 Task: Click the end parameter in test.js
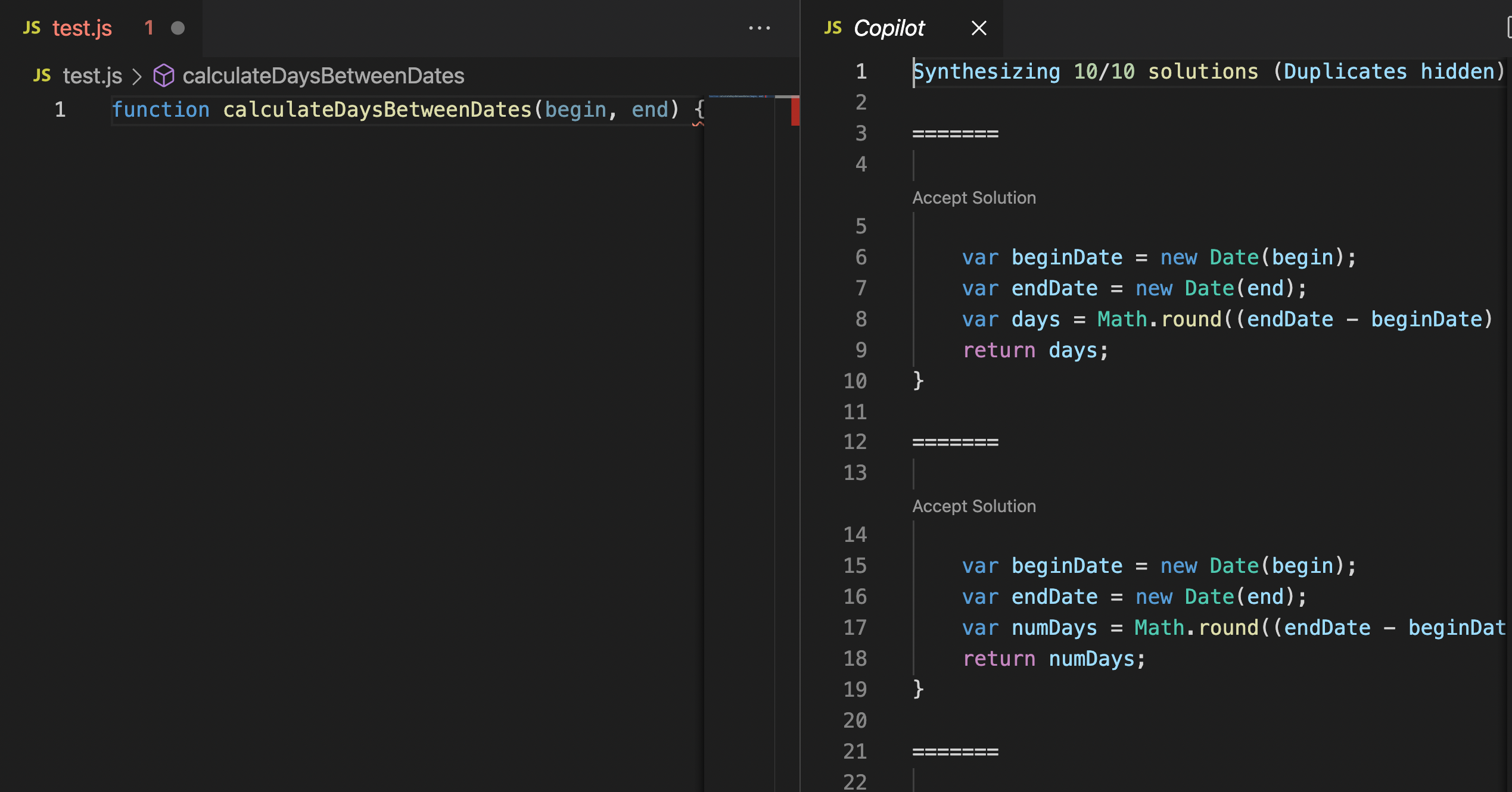[650, 110]
